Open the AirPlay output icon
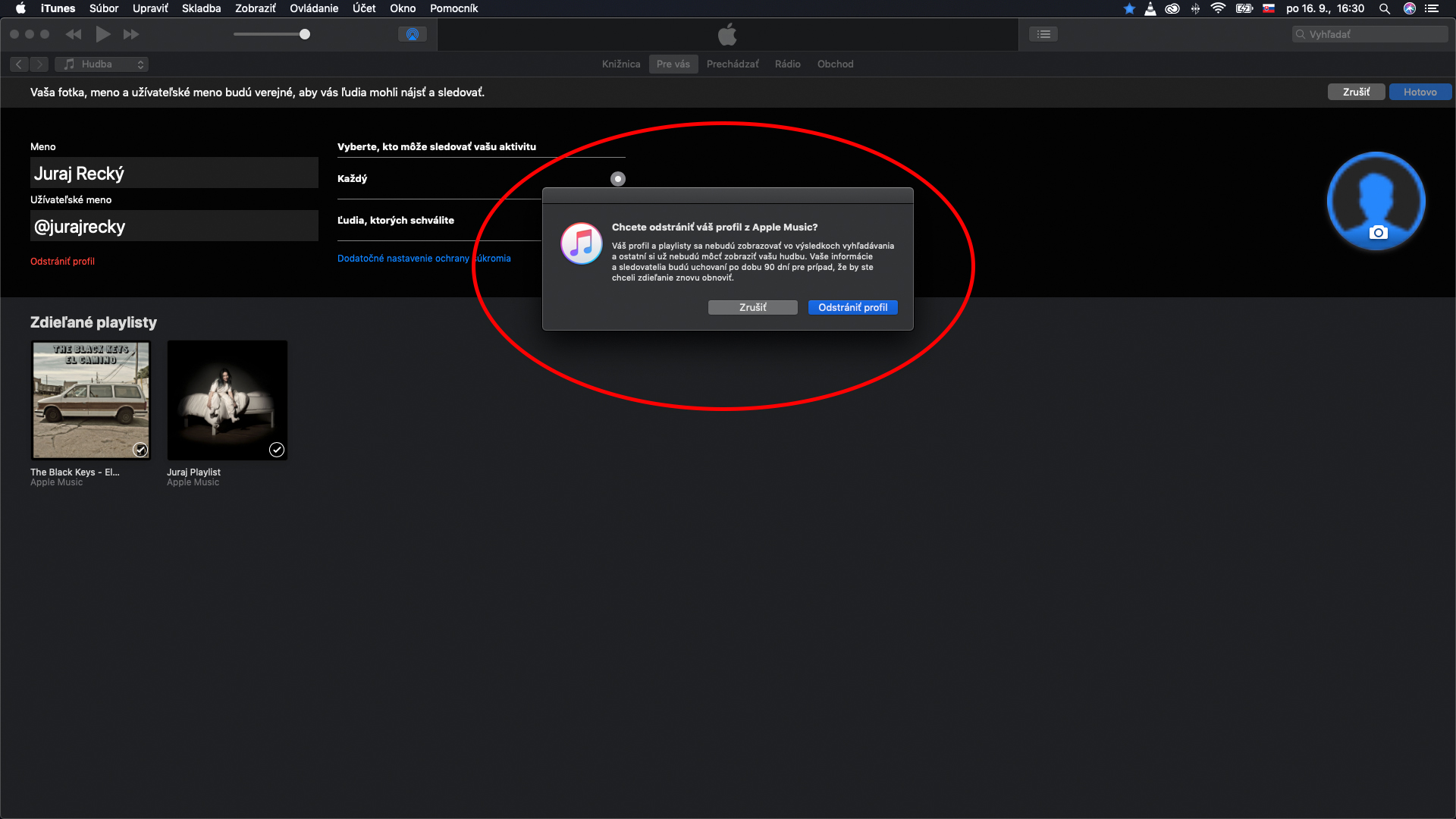Viewport: 1456px width, 819px height. tap(413, 34)
